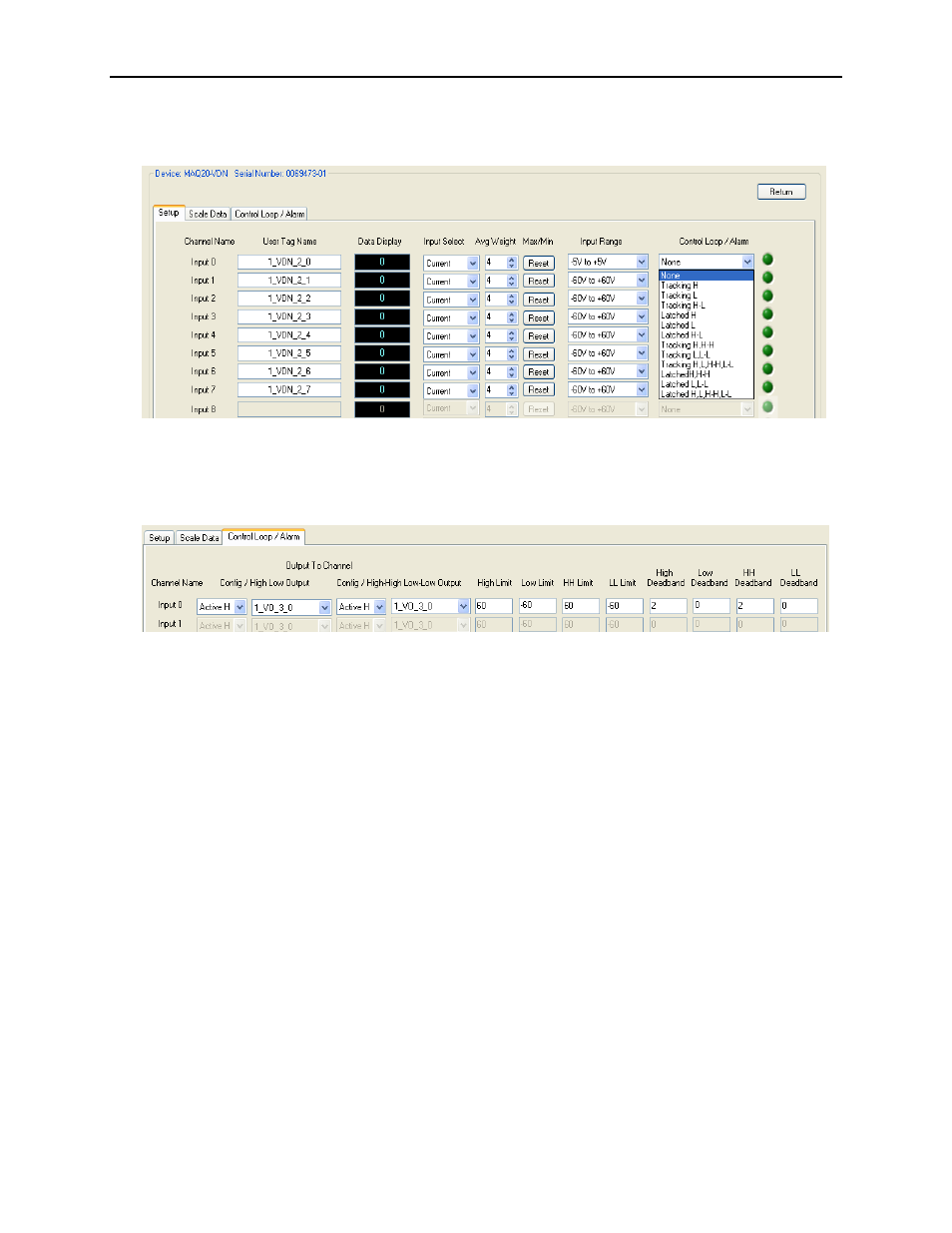Reset Max/Min for Input 1
Image resolution: width=952 pixels, height=1233 pixels.
click(x=539, y=281)
